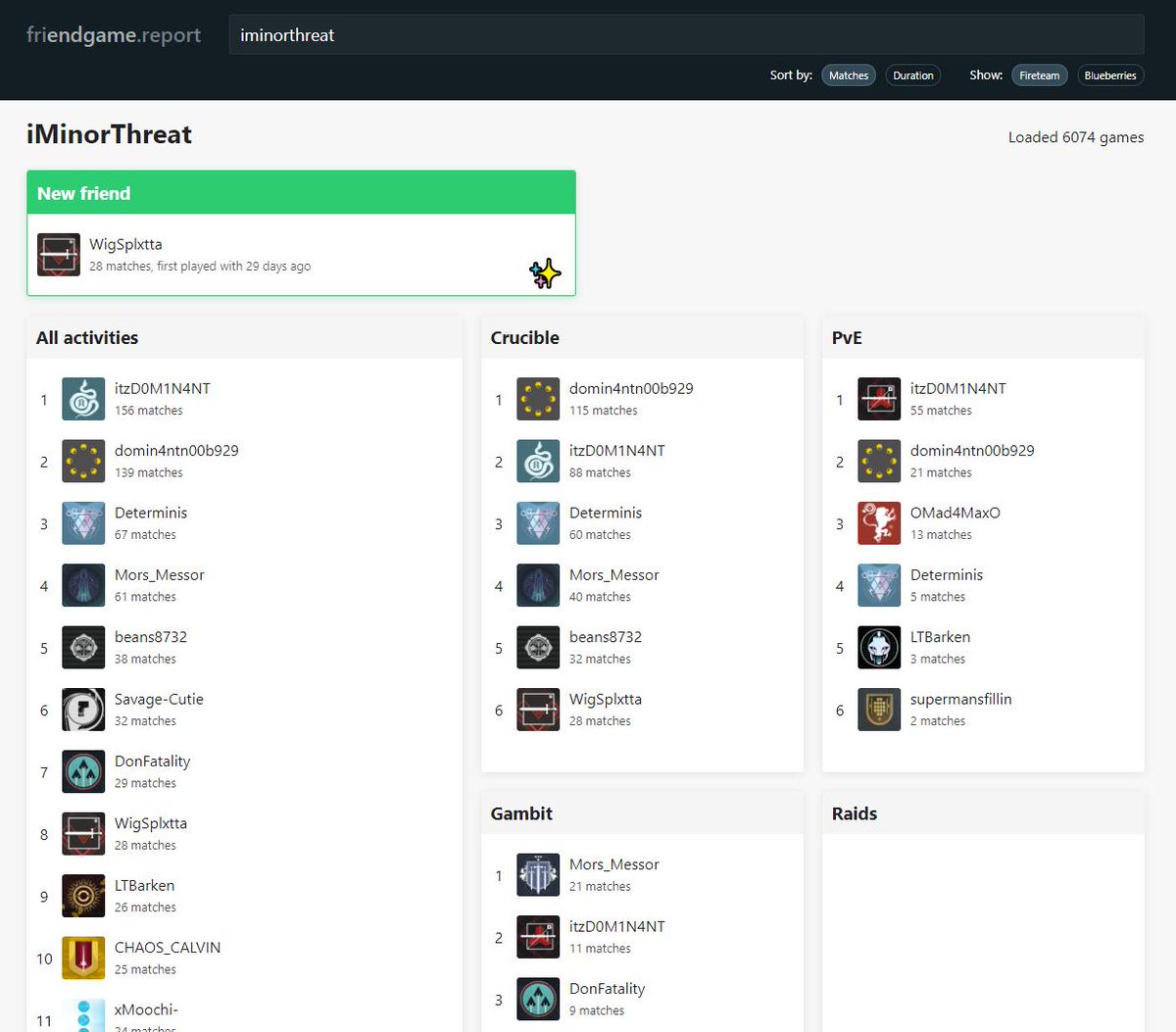Open domin4ntn00b929 name in Crucible list
The image size is (1176, 1032).
(x=631, y=388)
